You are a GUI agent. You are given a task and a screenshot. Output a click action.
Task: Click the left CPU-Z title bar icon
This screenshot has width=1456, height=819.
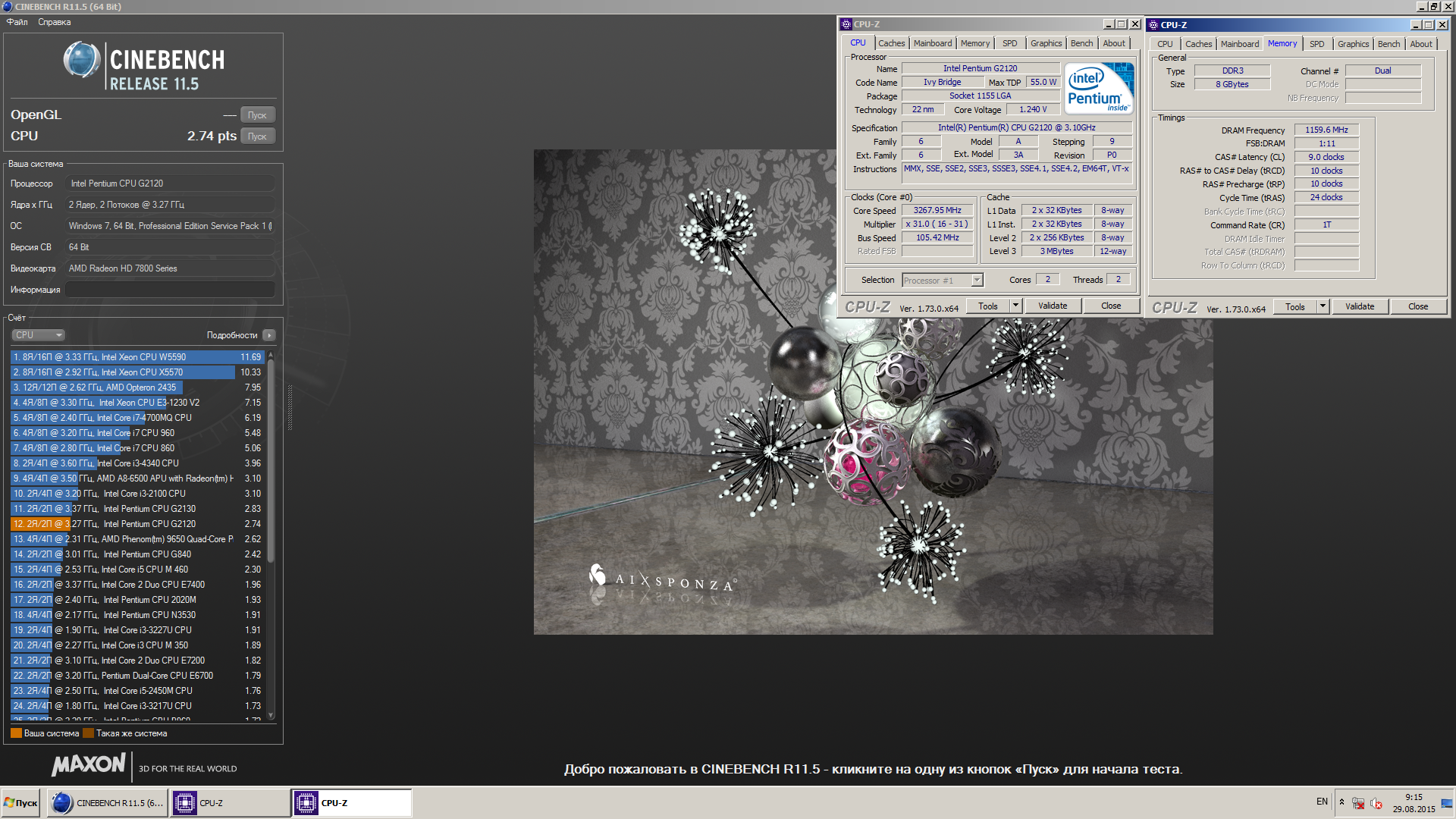(x=847, y=24)
